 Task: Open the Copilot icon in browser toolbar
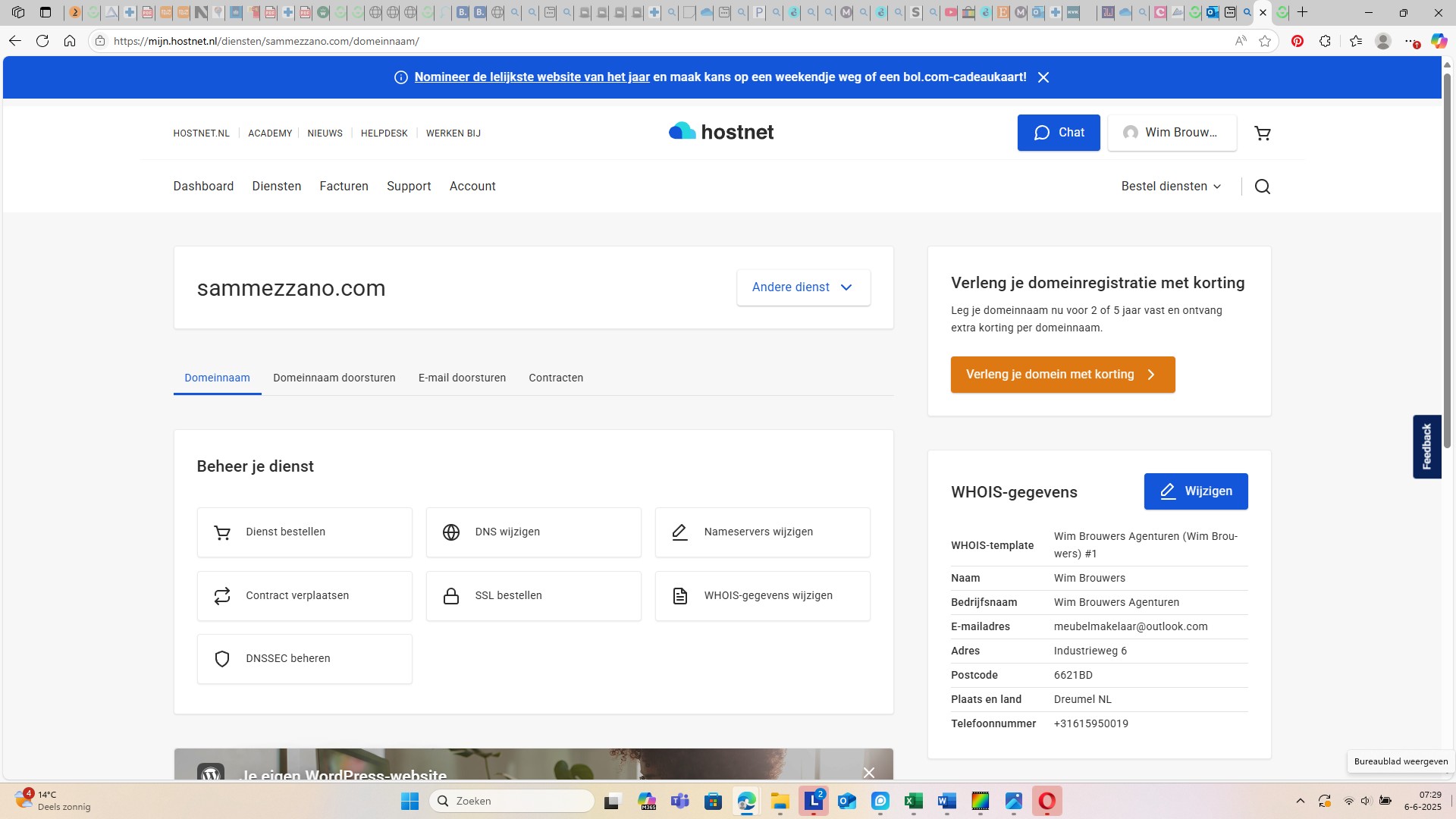click(x=1439, y=41)
